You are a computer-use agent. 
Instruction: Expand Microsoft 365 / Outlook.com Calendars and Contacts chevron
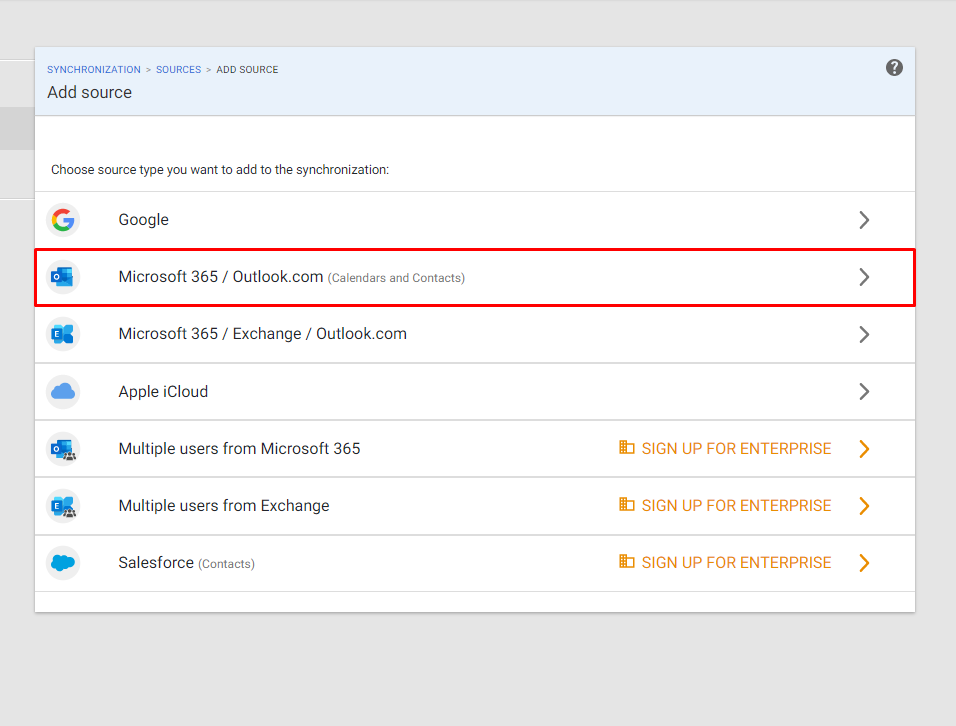(x=864, y=277)
